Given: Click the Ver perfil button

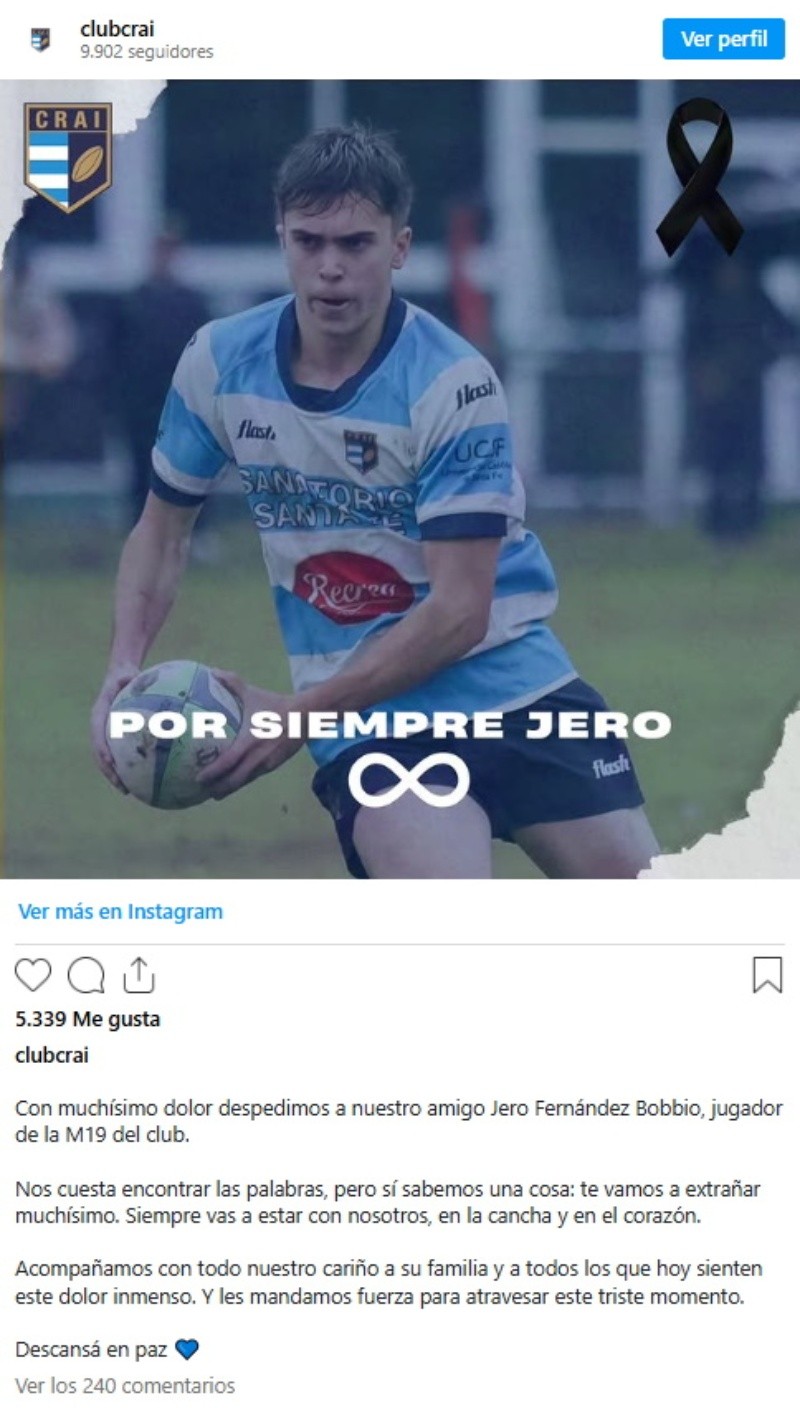Looking at the screenshot, I should click(x=724, y=39).
